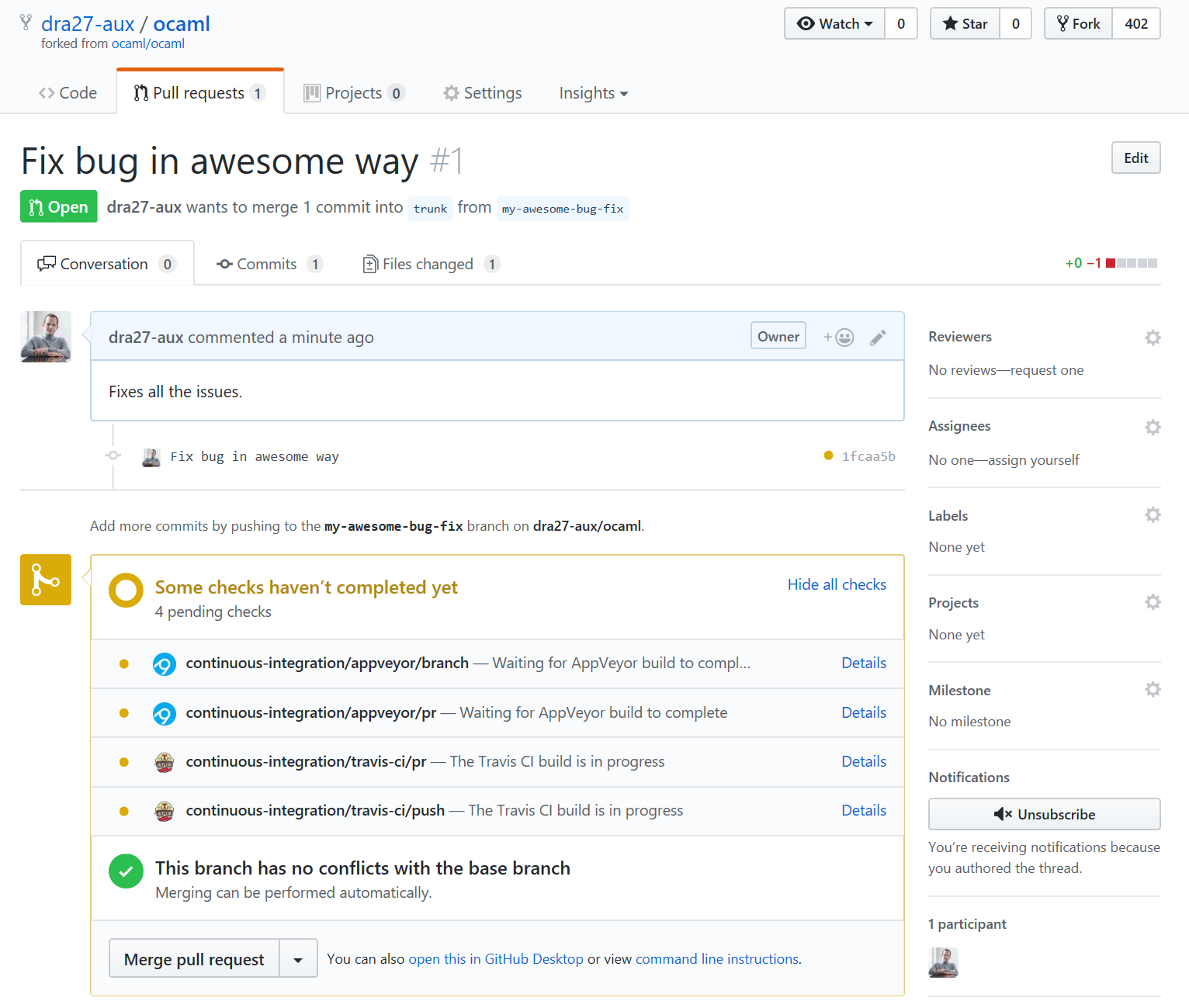Click the green Open status badge

click(x=59, y=206)
